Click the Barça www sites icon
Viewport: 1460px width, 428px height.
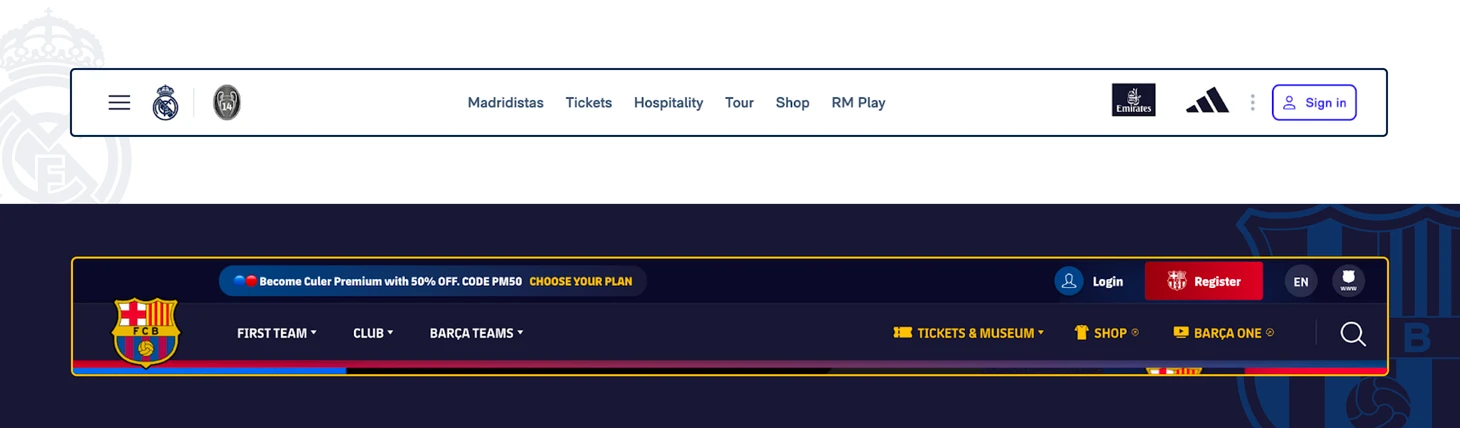[1348, 281]
